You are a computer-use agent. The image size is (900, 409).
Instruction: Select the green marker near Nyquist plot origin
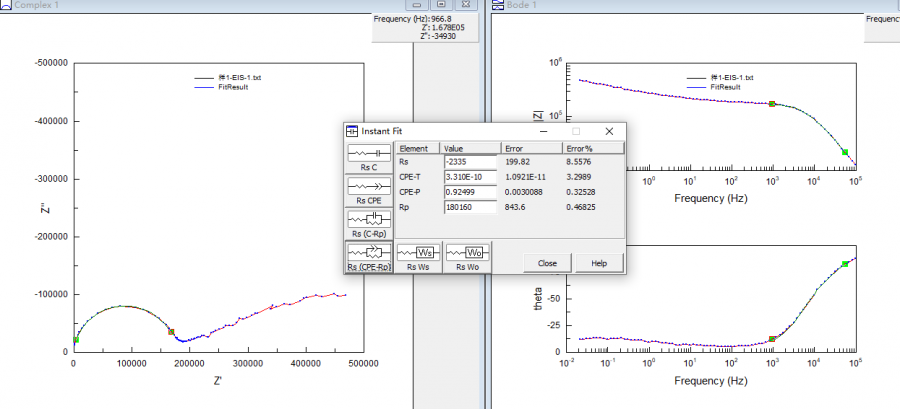[x=76, y=340]
